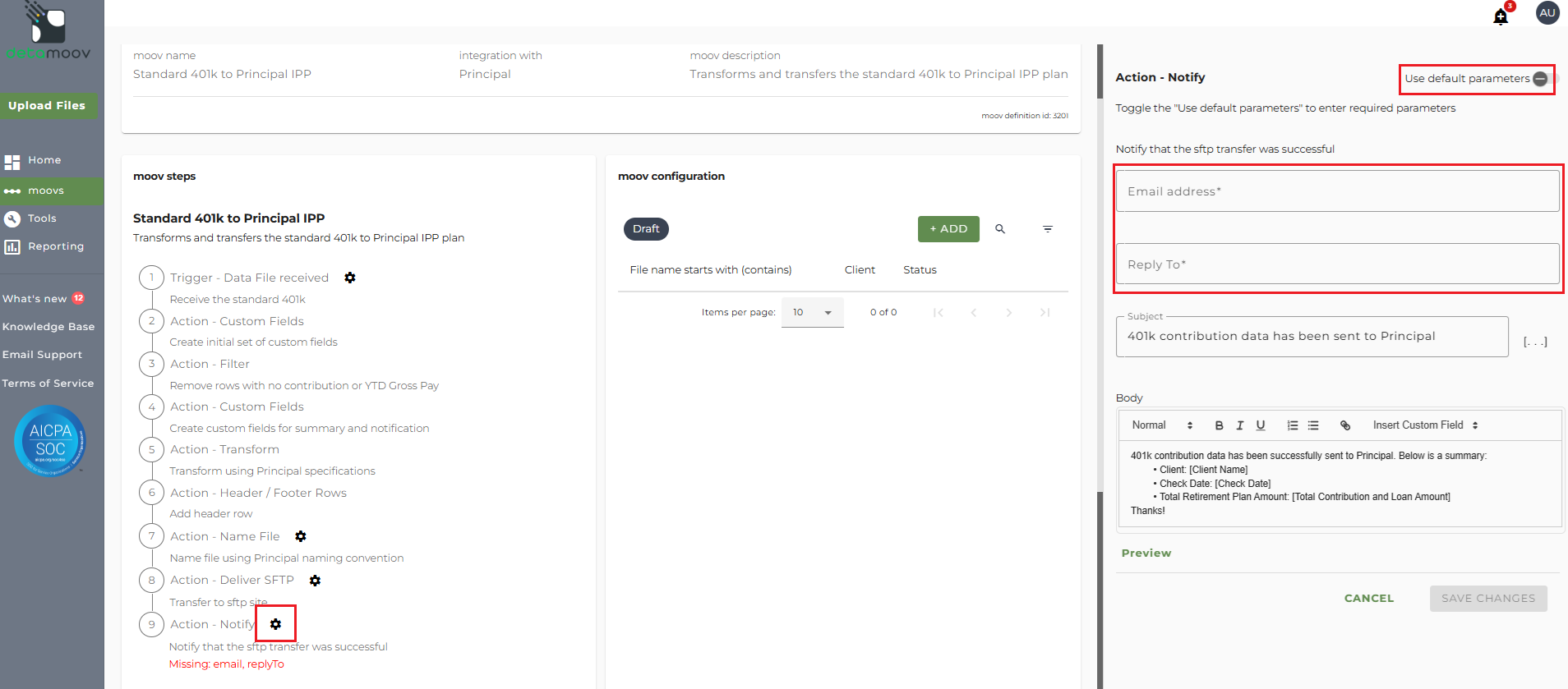Viewport: 1568px width, 689px height.
Task: Click the Draft status chip
Action: pos(646,229)
